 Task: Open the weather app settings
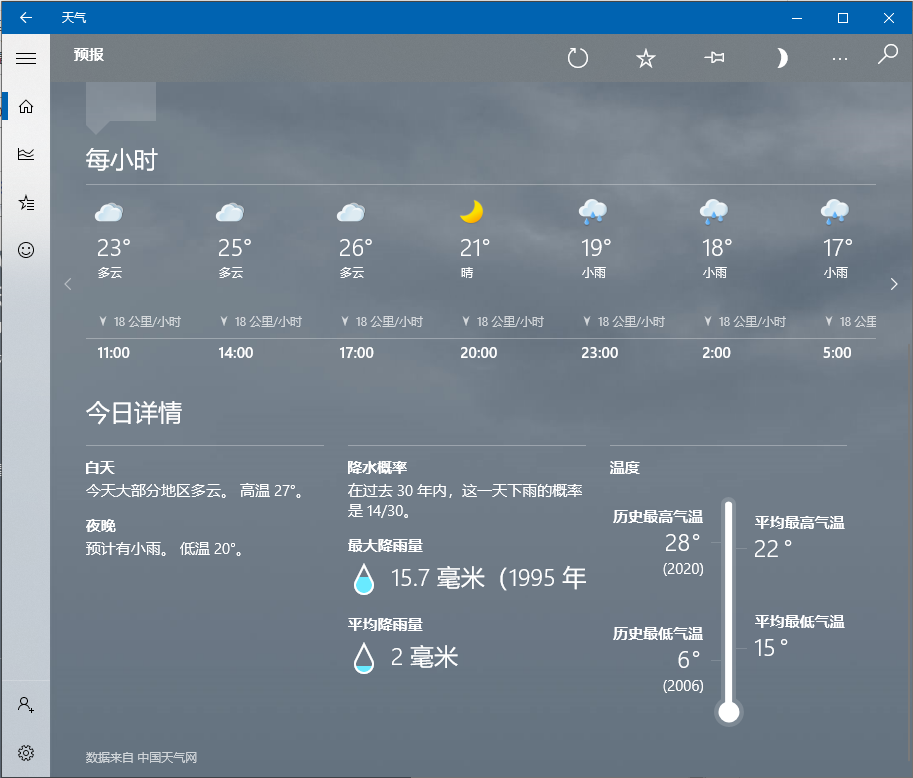click(25, 753)
